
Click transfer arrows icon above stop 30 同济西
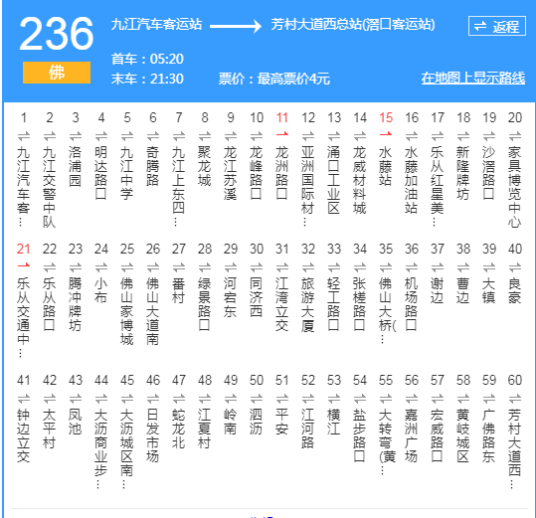(256, 267)
